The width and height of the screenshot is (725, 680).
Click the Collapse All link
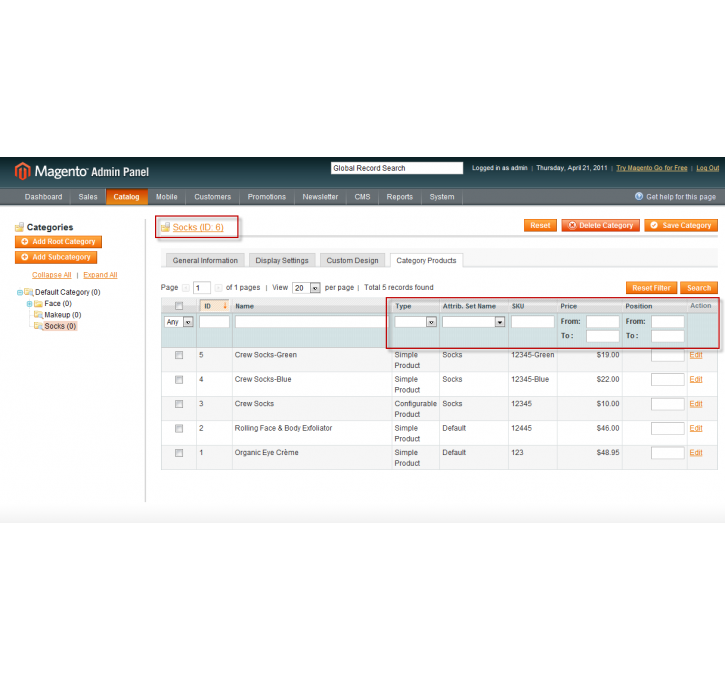51,275
